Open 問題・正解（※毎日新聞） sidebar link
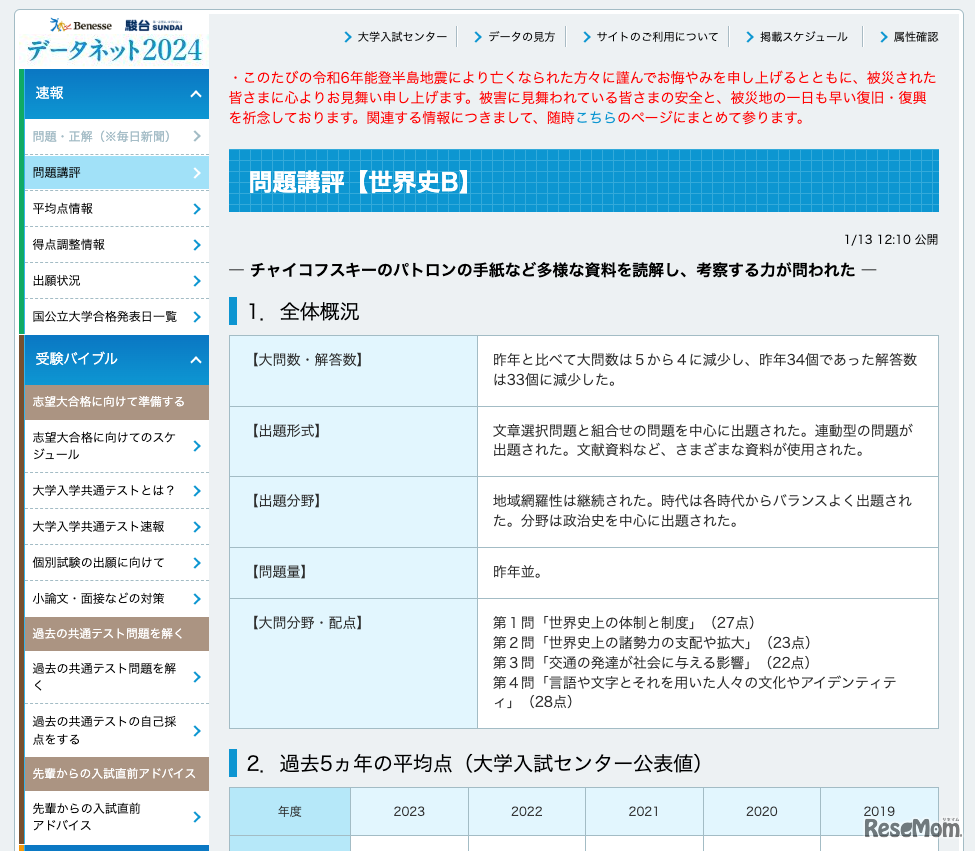This screenshot has width=975, height=851. coord(102,136)
